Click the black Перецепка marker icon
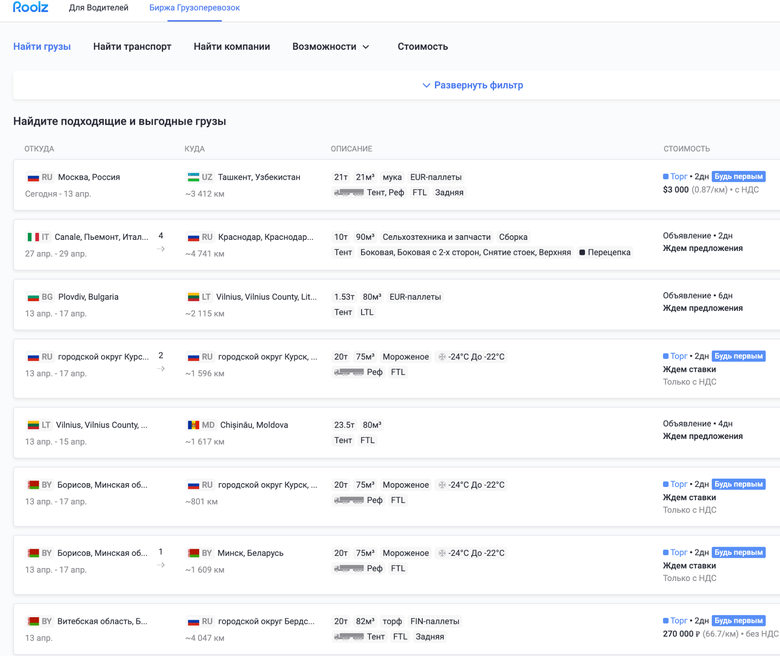Screen dimensions: 780x656 click(583, 253)
